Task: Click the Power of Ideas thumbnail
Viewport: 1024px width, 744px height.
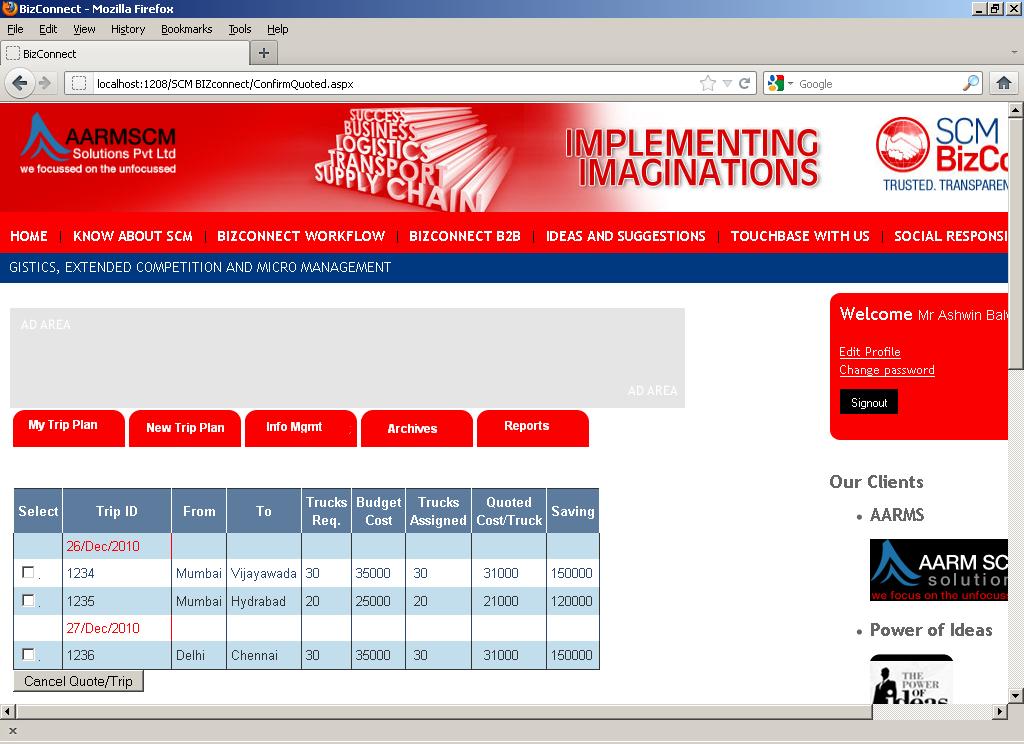Action: 912,679
